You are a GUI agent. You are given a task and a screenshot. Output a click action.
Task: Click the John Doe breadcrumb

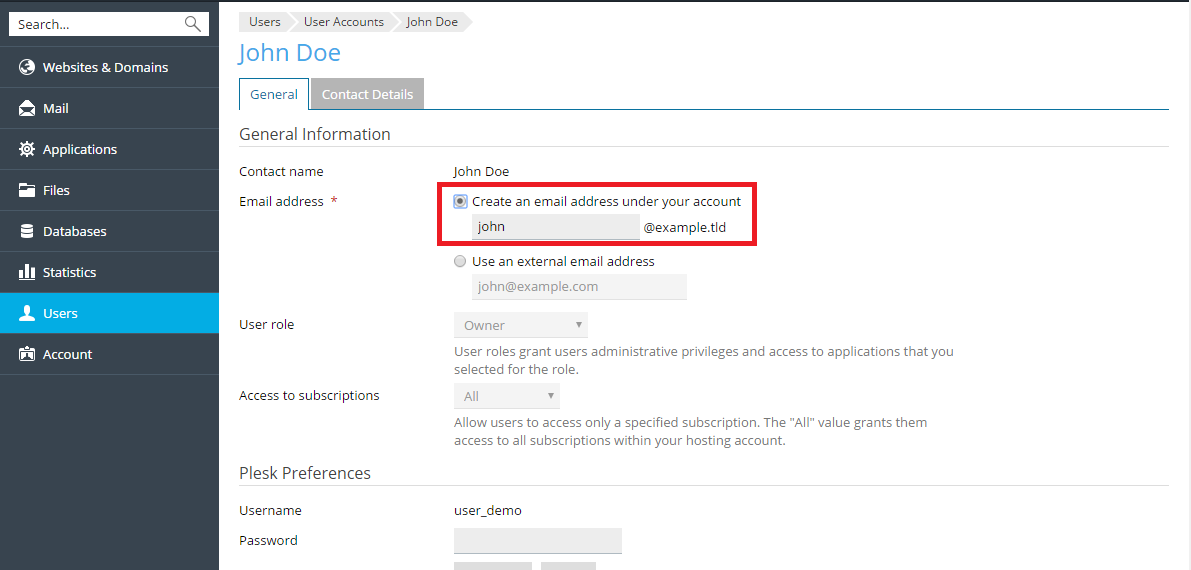[x=432, y=21]
